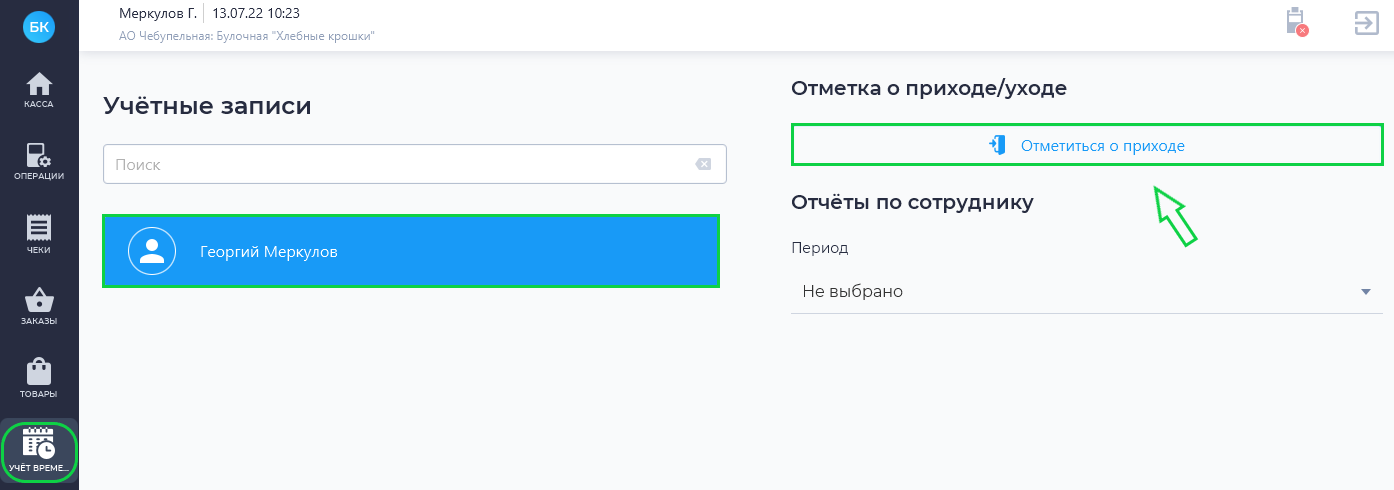
Task: Click the avatar icon beside Георгий Меркулов
Action: 152,252
